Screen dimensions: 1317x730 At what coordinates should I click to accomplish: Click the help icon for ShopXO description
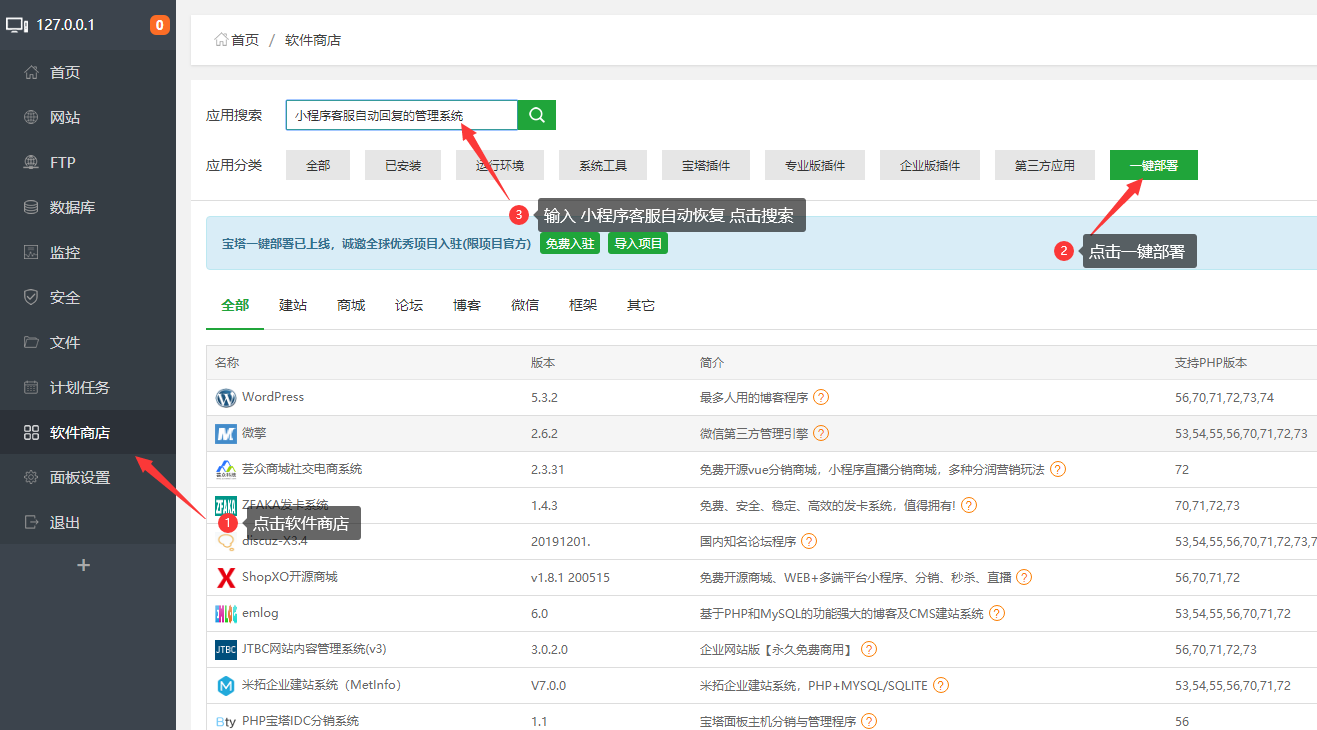(x=1024, y=577)
